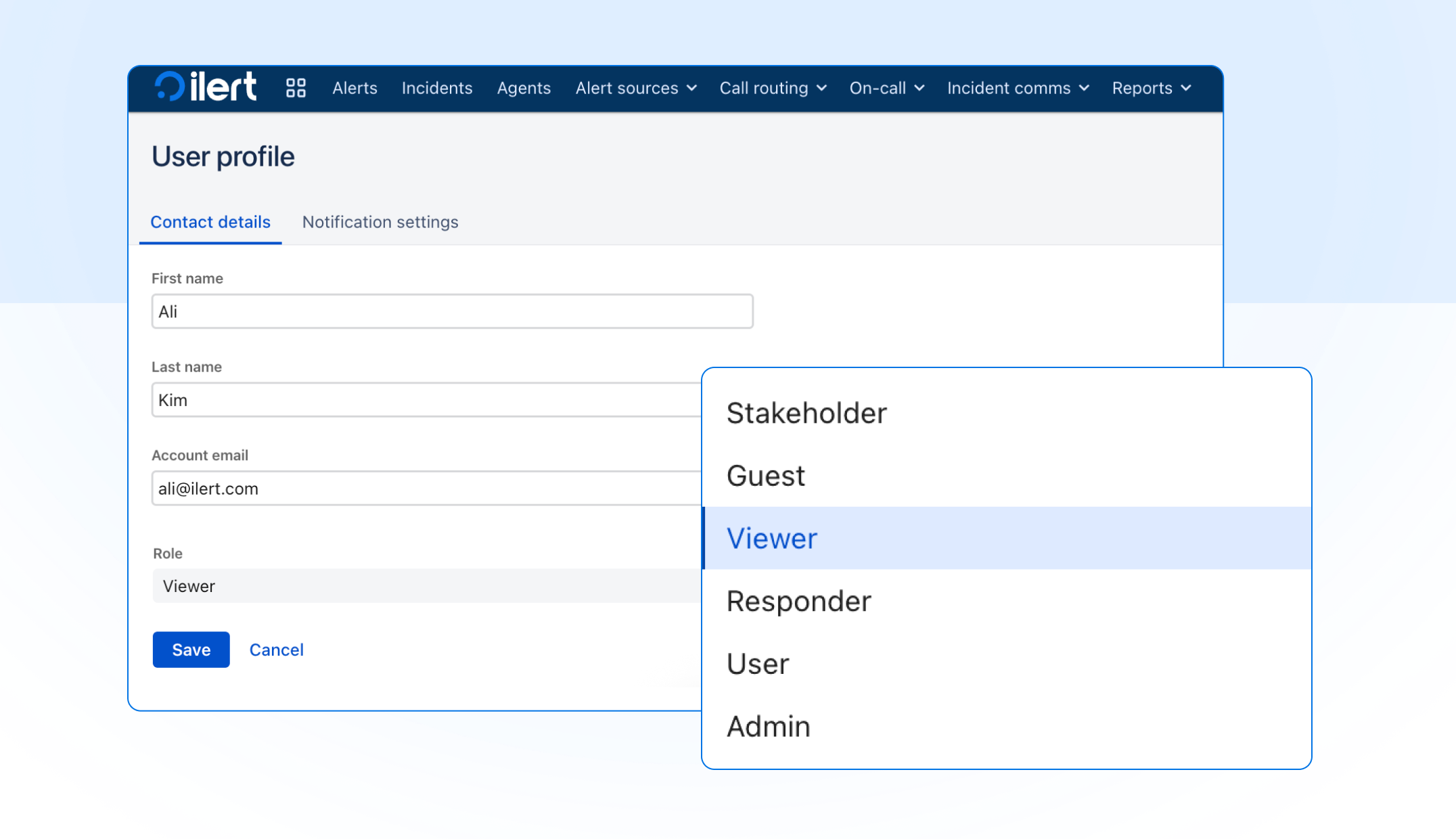Screen dimensions: 1456x839
Task: Open the apps grid icon
Action: click(x=296, y=88)
